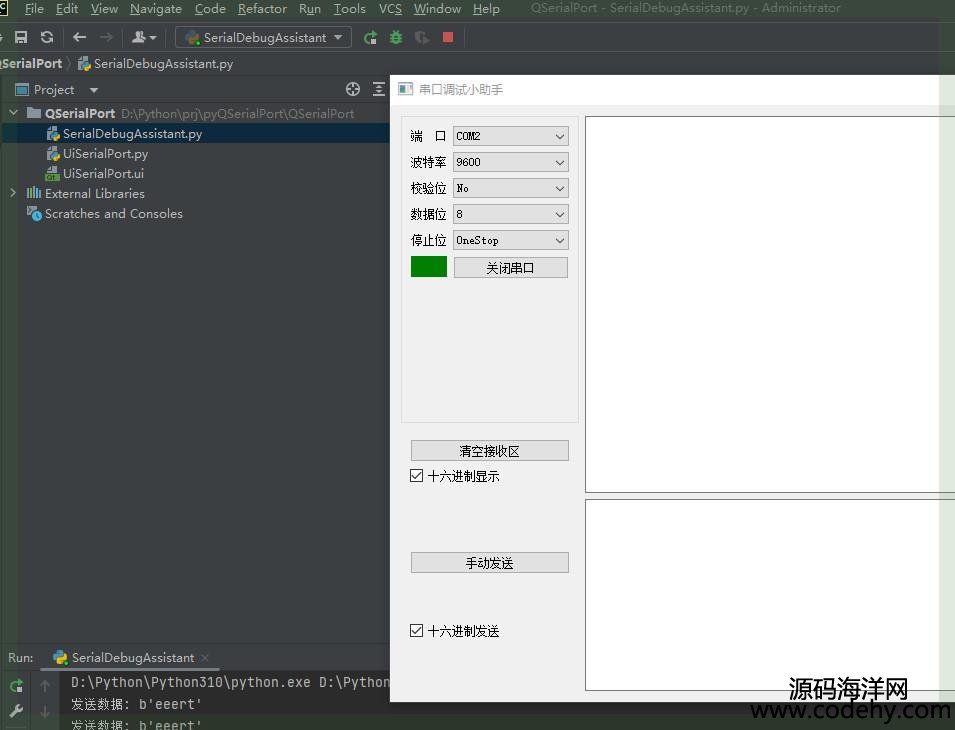Stop the running program with red square

tap(448, 37)
